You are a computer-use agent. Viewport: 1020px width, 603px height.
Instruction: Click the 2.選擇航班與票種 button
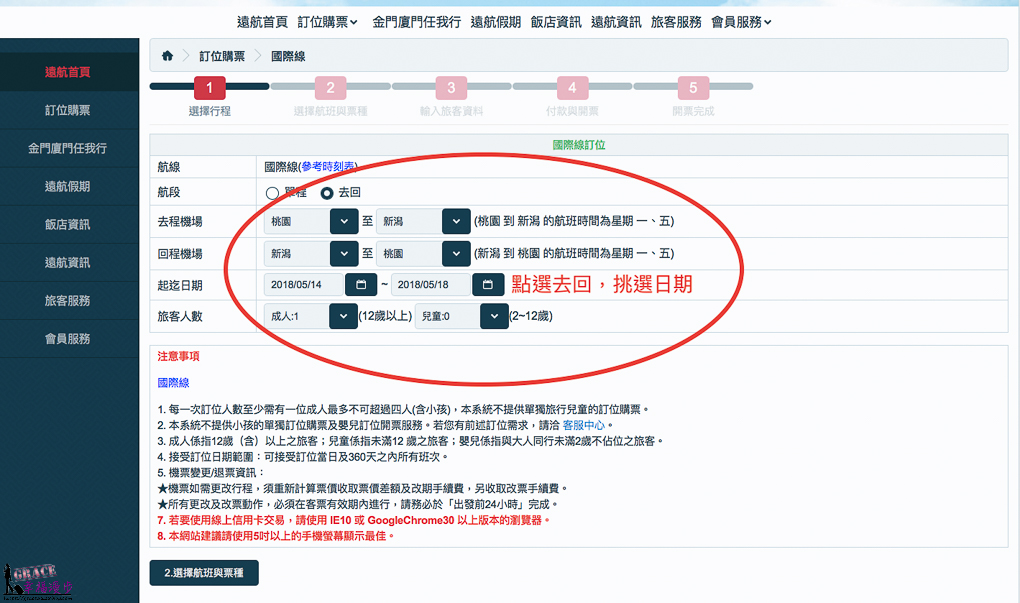(x=204, y=573)
